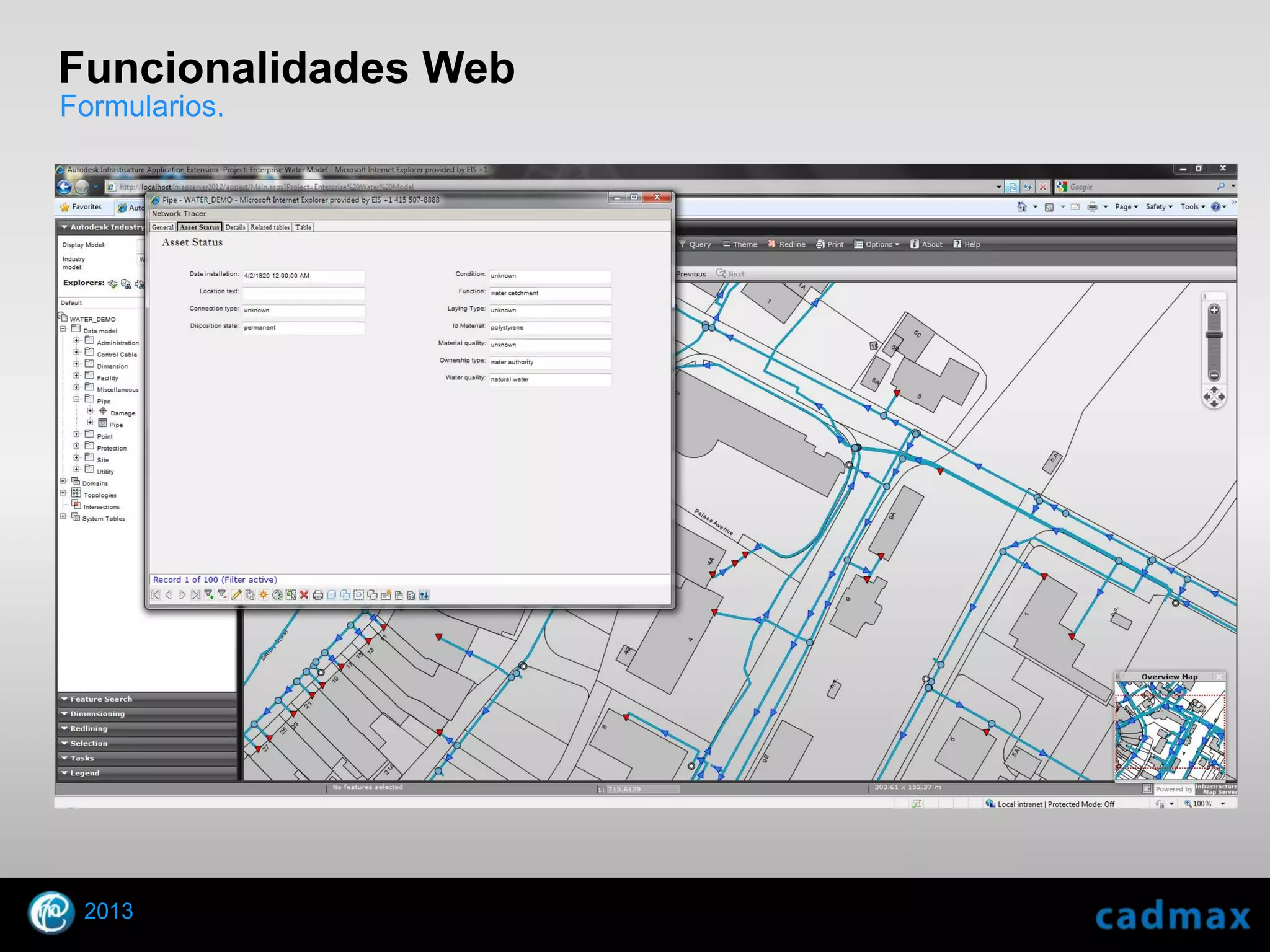Click the Overview Map thumbnail
This screenshot has width=1270, height=952.
1170,730
